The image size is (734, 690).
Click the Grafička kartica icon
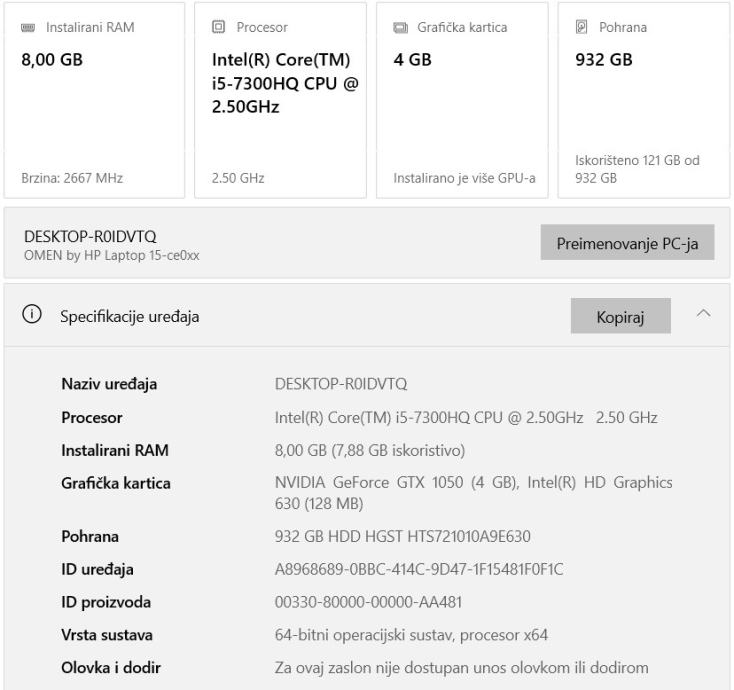(x=400, y=27)
